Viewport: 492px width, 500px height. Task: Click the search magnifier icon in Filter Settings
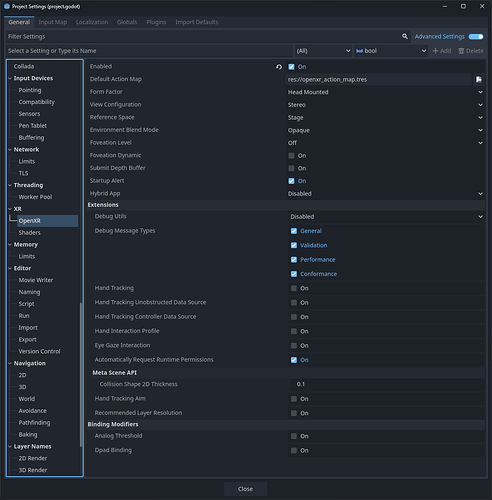click(x=405, y=36)
